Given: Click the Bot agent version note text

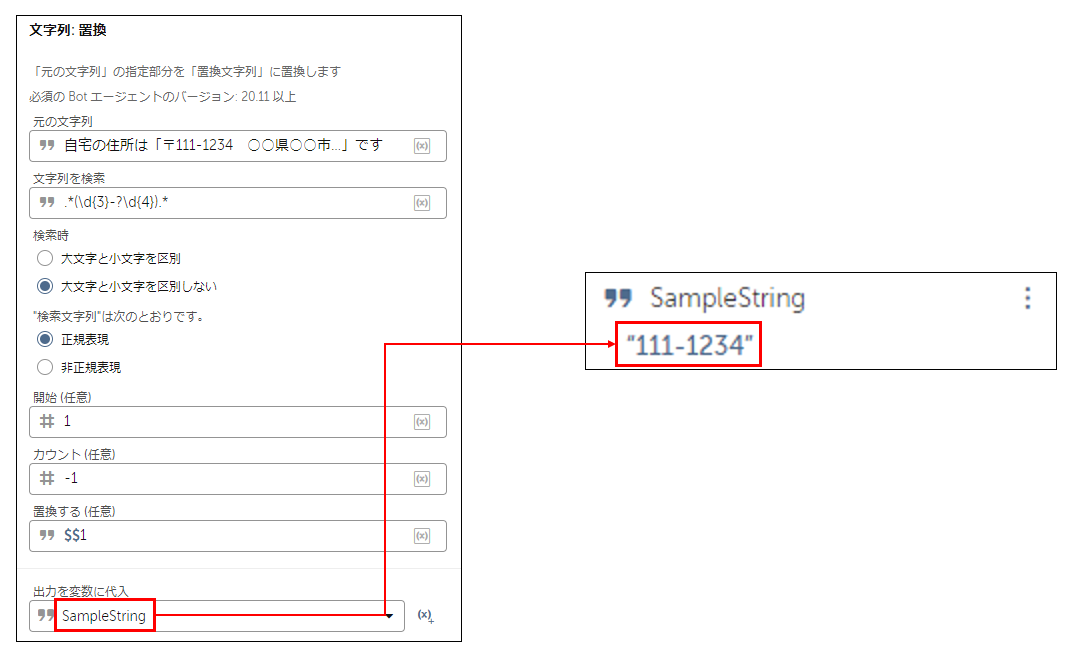Looking at the screenshot, I should point(162,97).
